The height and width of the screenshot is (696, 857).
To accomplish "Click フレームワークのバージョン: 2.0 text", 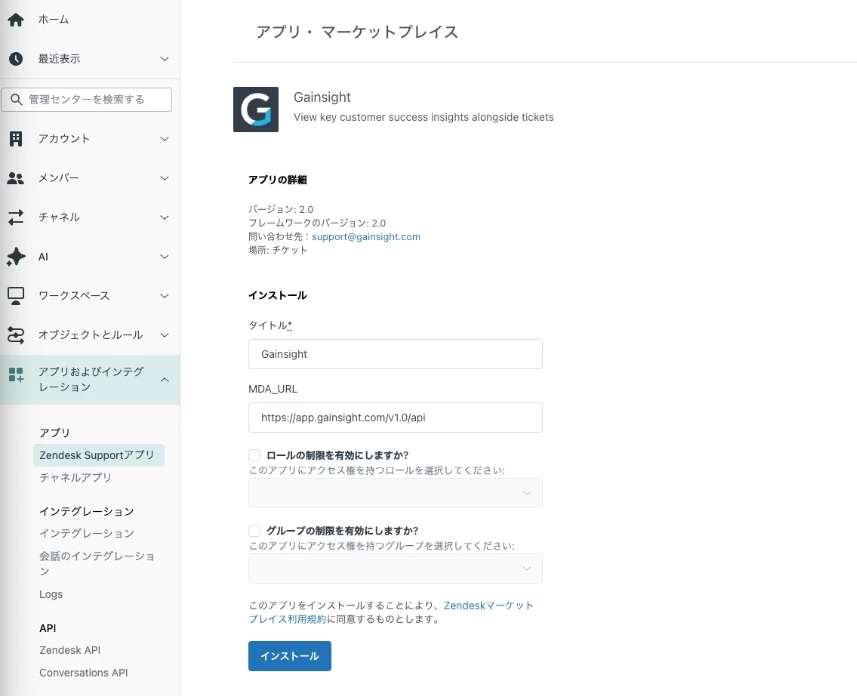I will click(x=317, y=223).
